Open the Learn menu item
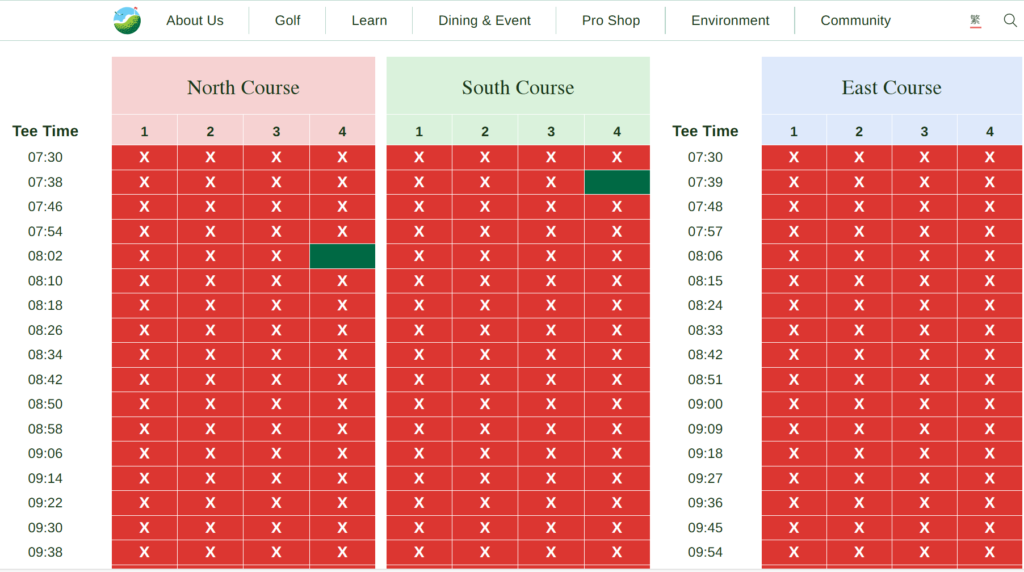Viewport: 1024px width, 572px height. (x=369, y=20)
